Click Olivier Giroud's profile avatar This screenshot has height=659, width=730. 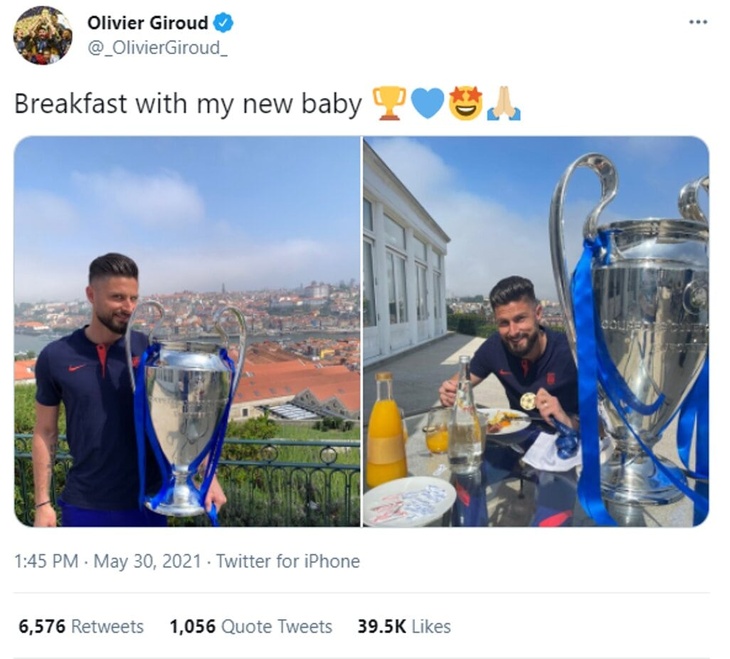43,35
